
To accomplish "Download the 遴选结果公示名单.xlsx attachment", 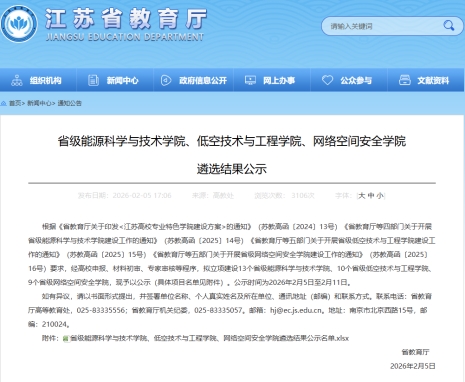I will click(209, 338).
